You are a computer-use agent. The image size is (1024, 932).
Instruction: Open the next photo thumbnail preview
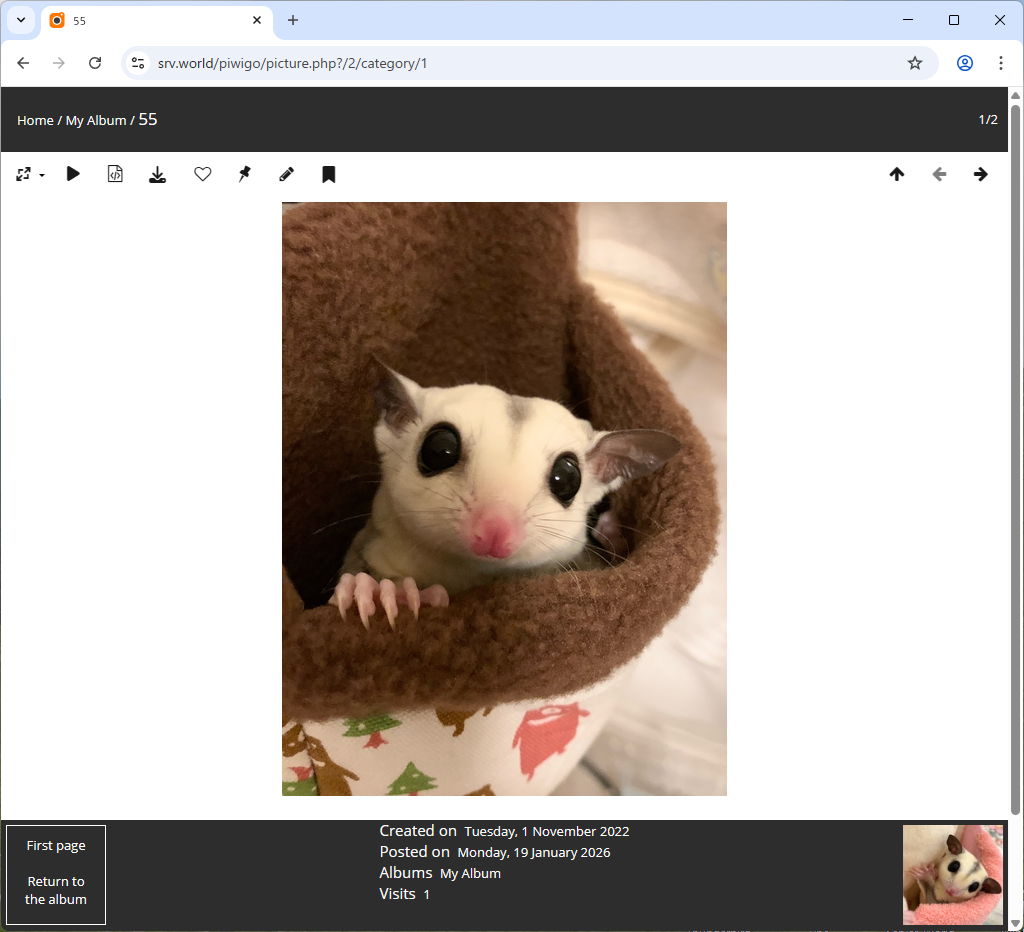pyautogui.click(x=952, y=874)
